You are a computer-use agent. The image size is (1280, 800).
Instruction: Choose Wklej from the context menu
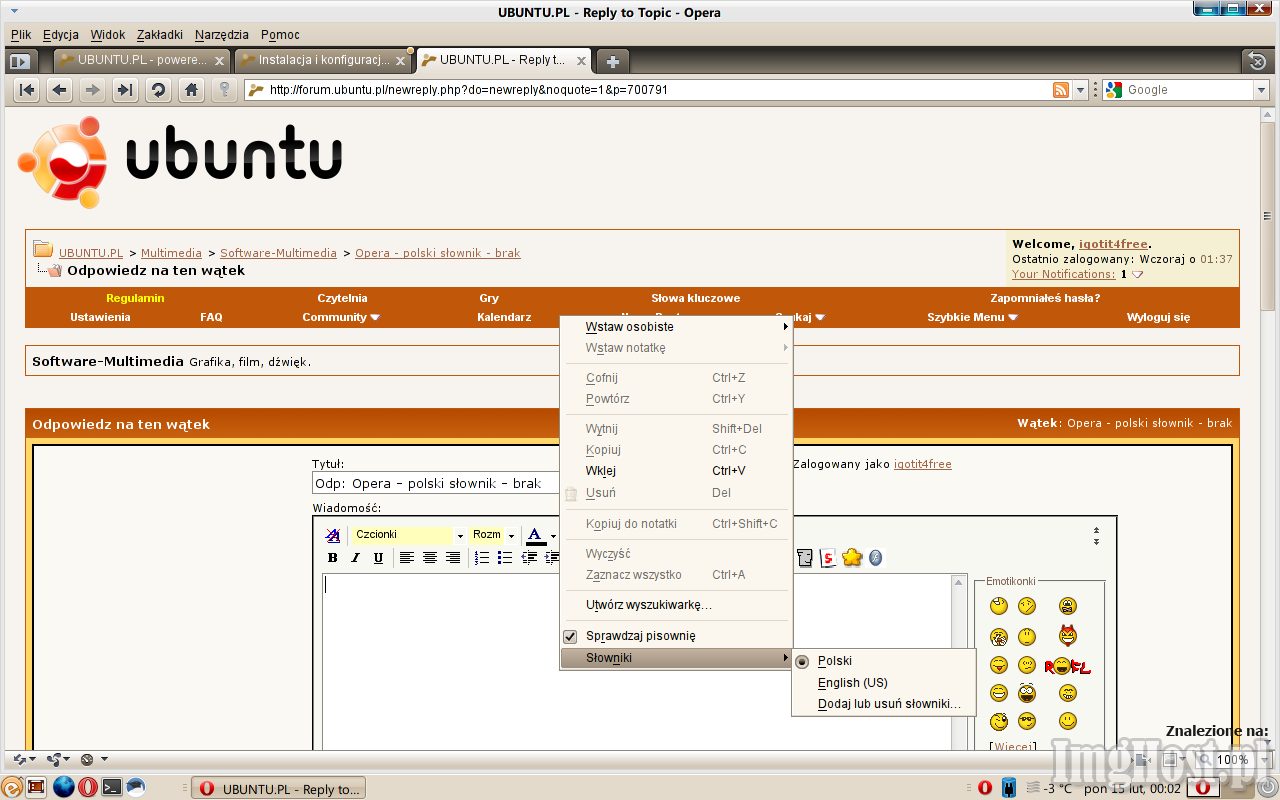coord(676,471)
